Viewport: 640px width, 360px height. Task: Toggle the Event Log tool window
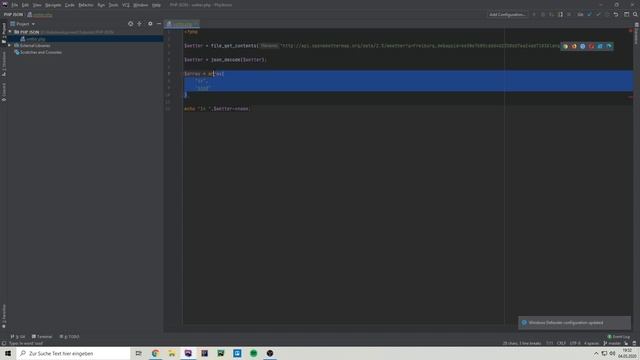point(619,337)
